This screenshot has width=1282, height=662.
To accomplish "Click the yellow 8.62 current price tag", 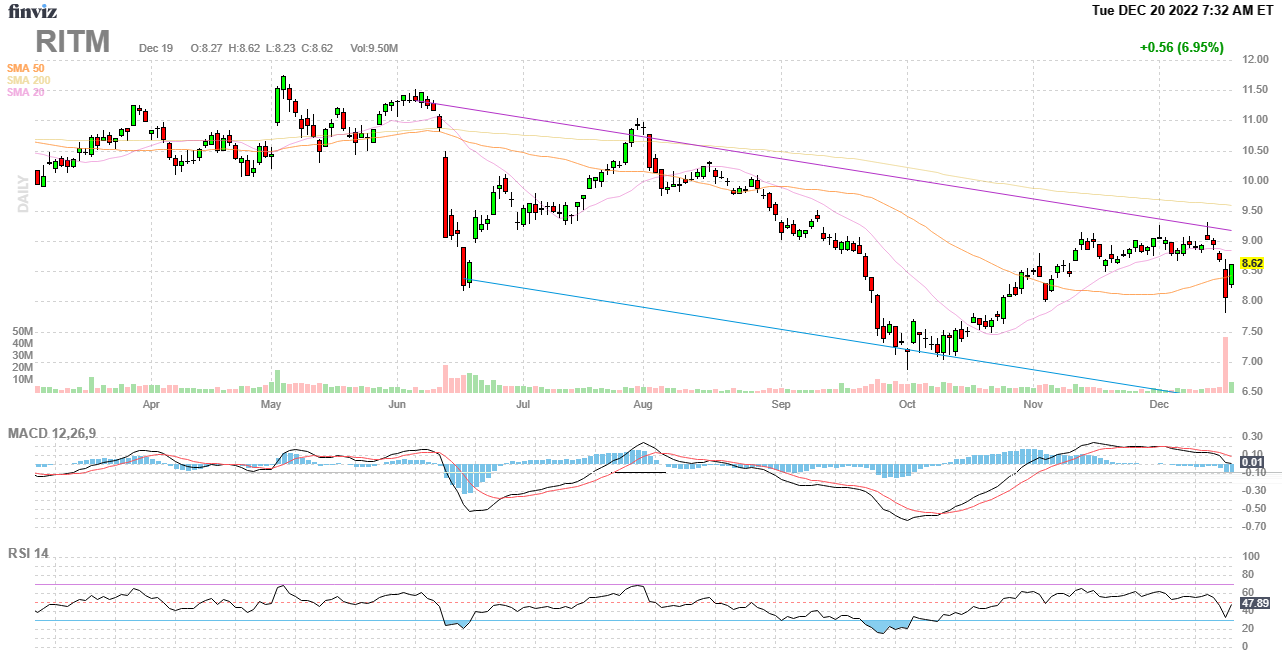I will [1252, 264].
